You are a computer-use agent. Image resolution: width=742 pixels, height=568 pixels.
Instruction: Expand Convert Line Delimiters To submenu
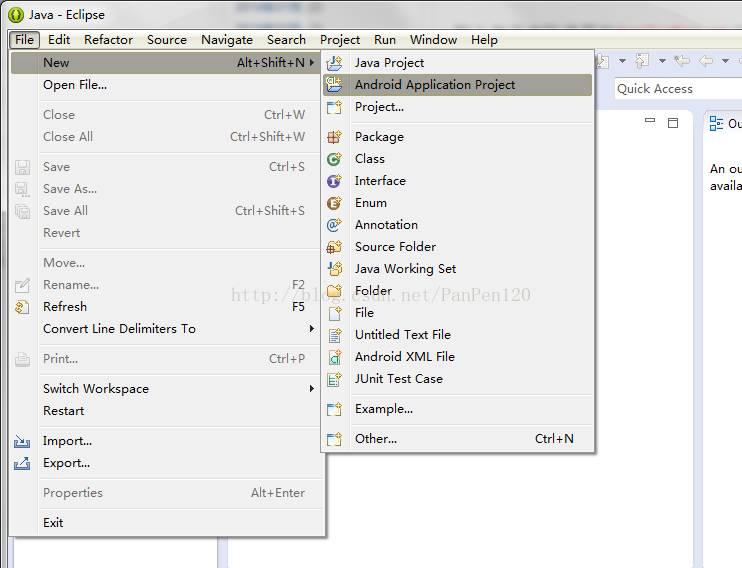311,328
